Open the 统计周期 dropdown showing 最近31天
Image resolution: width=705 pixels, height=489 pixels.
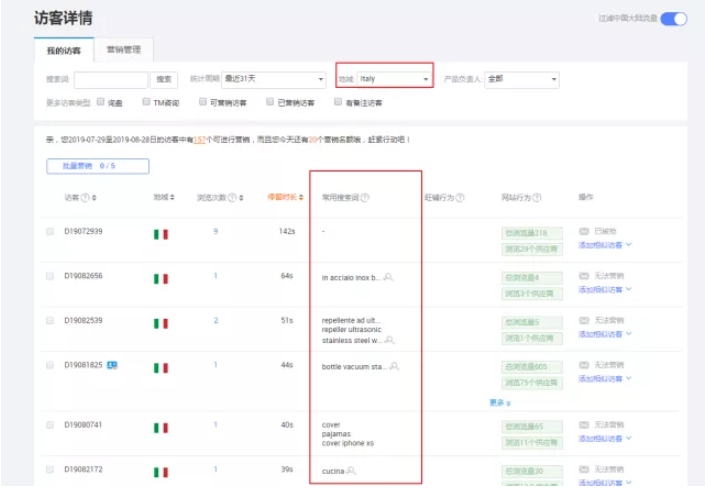pos(273,79)
